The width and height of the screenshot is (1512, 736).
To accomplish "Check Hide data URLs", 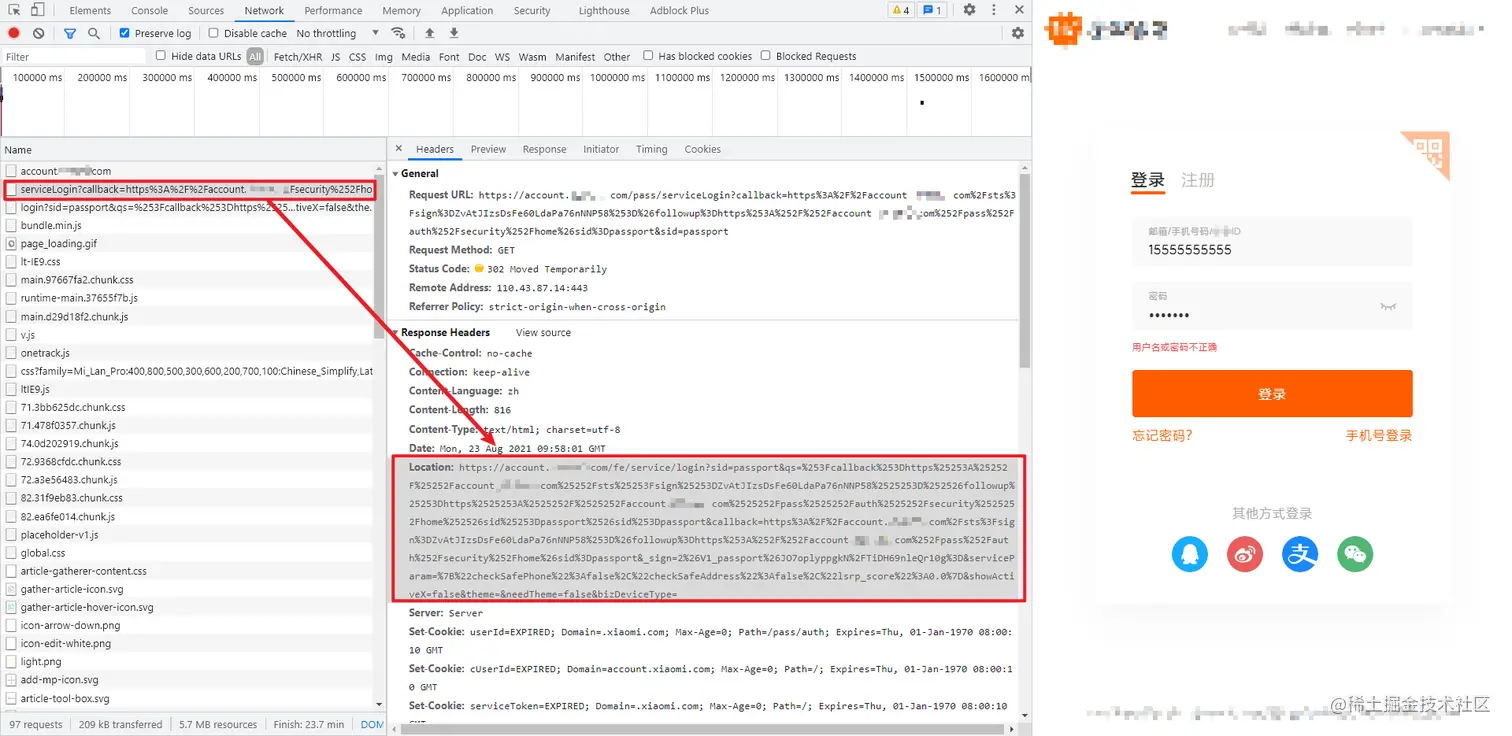I will [x=160, y=56].
